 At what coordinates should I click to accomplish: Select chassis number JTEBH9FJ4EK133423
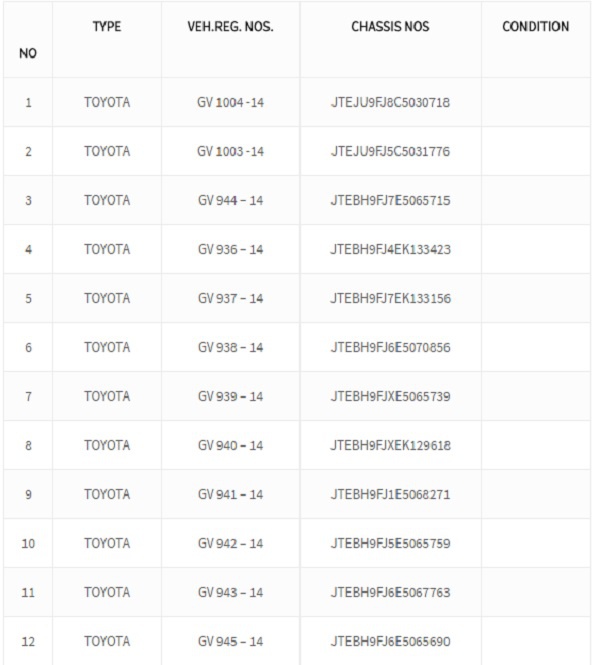(390, 249)
